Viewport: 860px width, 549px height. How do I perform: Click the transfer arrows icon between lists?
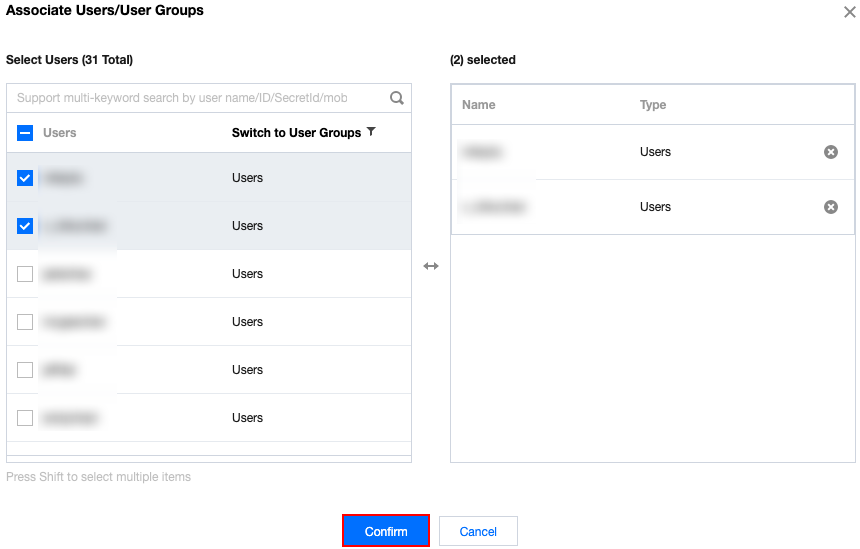tap(431, 266)
